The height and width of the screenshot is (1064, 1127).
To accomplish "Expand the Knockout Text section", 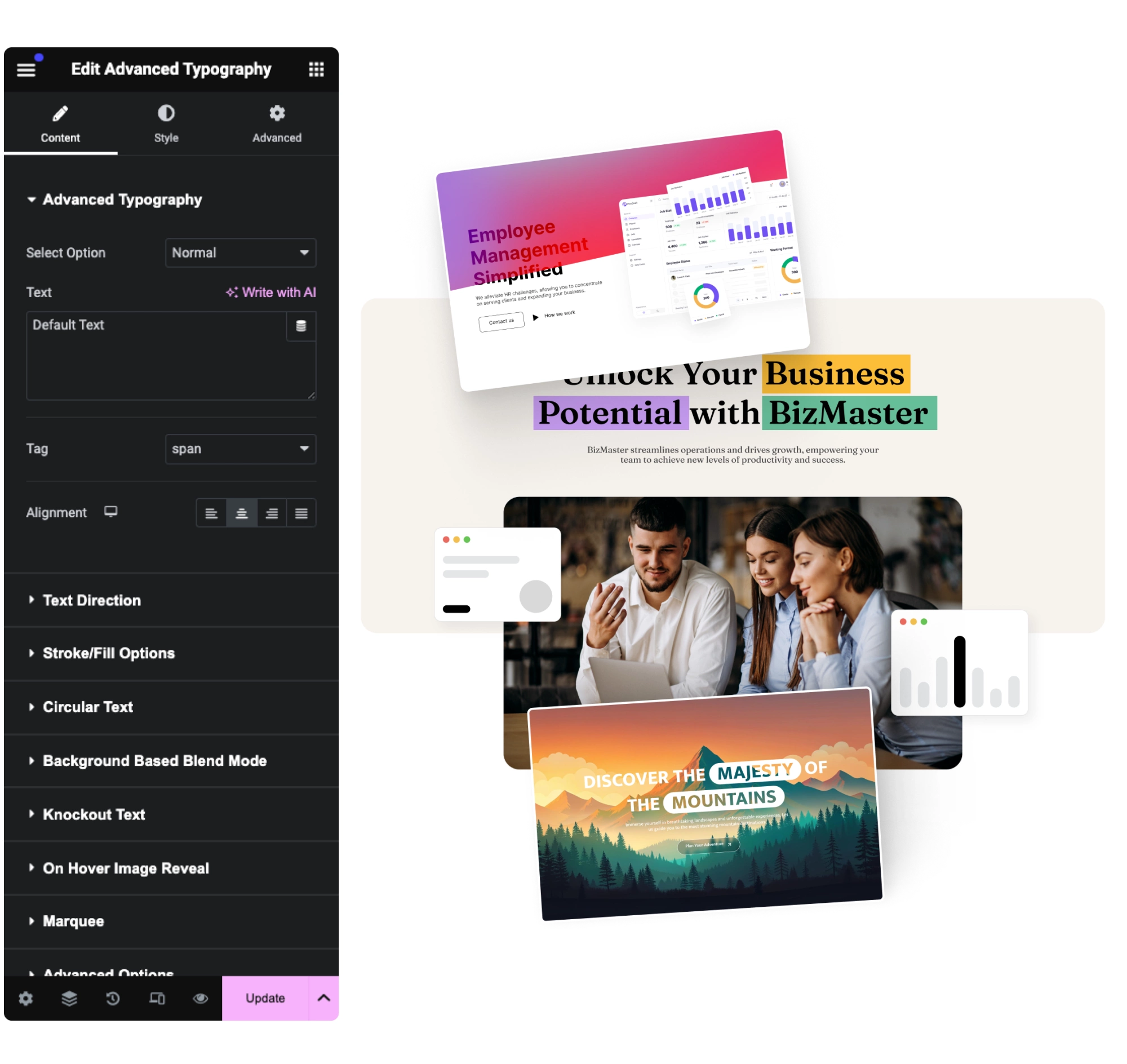I will 92,812.
